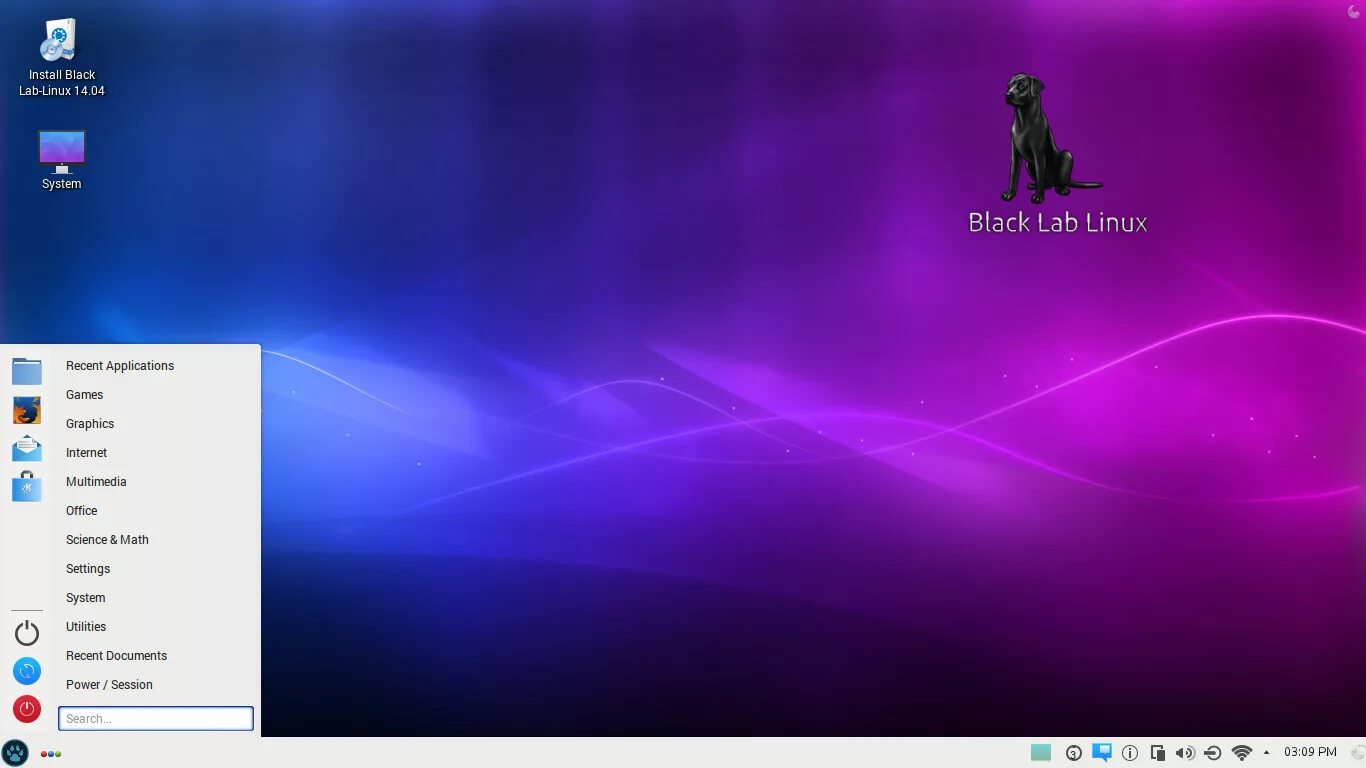Open Install Black Lab-Linux 14.04 desktop icon
Screen dimensions: 1366x768
(x=61, y=58)
